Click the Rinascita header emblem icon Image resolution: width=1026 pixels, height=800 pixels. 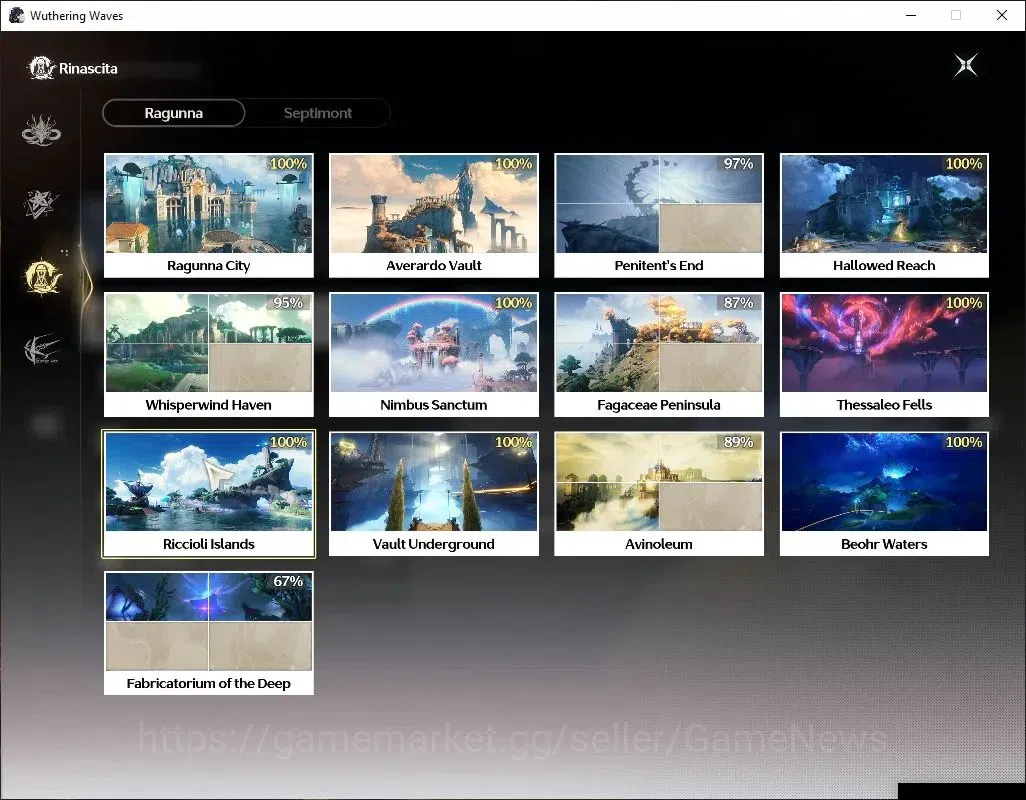[41, 68]
